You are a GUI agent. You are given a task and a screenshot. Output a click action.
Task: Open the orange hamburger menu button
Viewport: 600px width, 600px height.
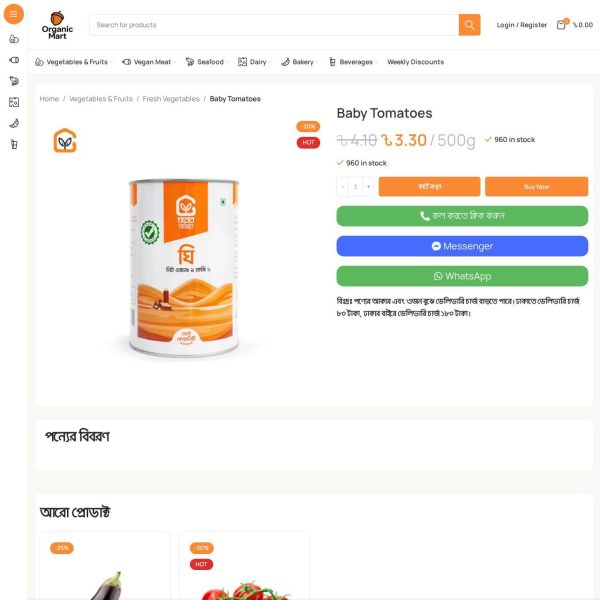14,14
